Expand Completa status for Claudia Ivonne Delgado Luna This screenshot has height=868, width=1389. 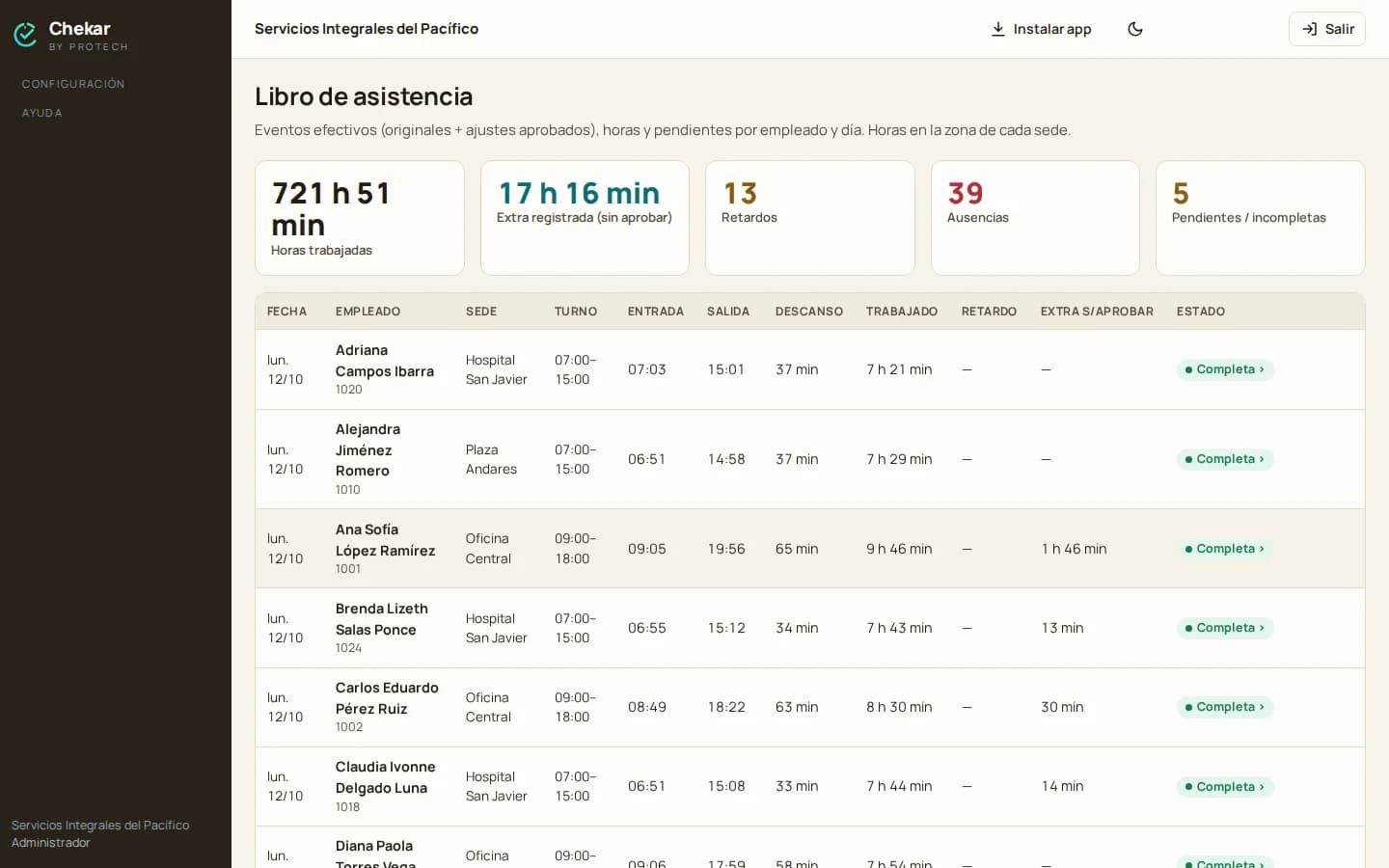(1225, 787)
